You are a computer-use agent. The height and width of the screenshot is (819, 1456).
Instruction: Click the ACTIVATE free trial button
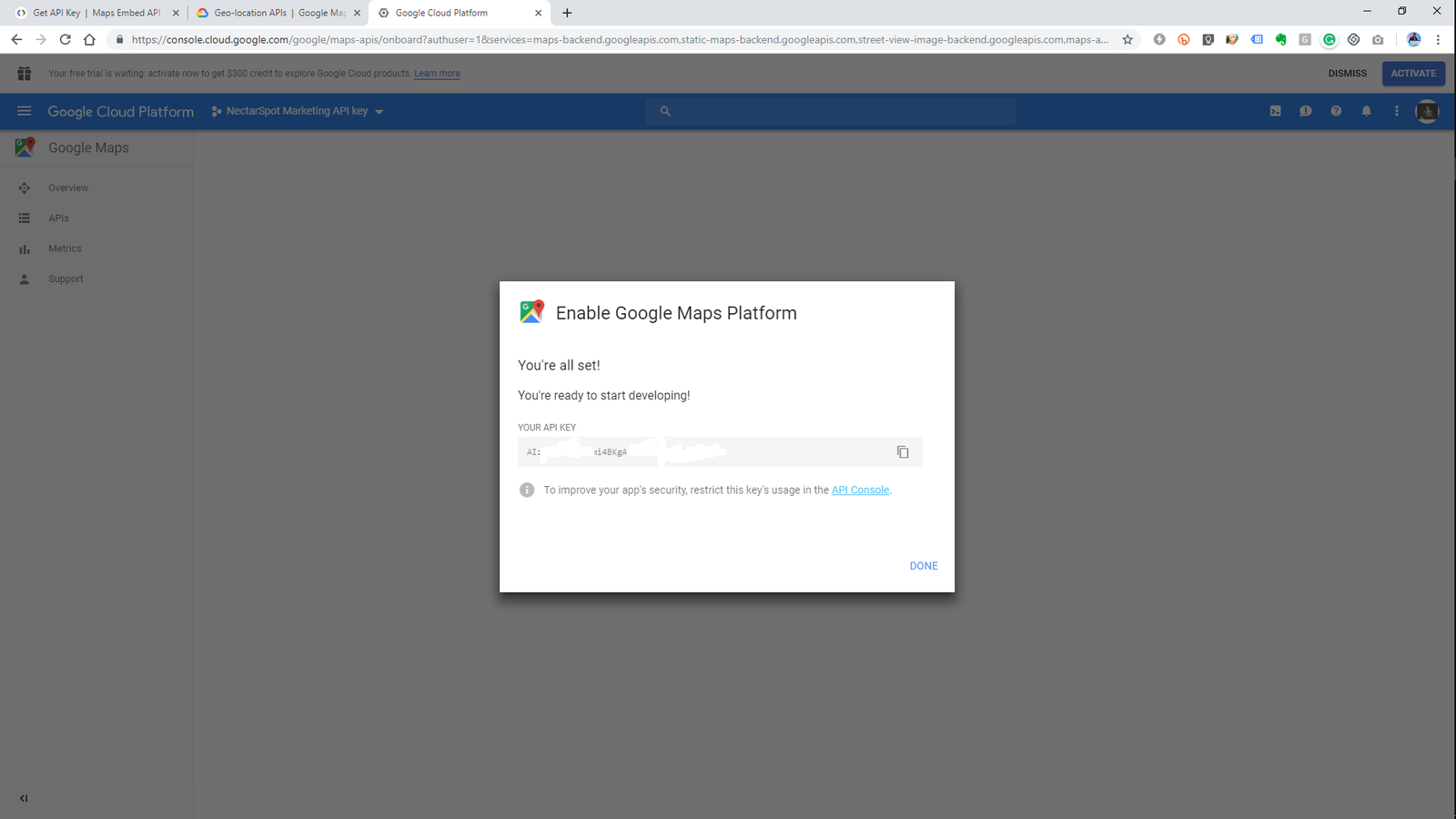(1412, 74)
